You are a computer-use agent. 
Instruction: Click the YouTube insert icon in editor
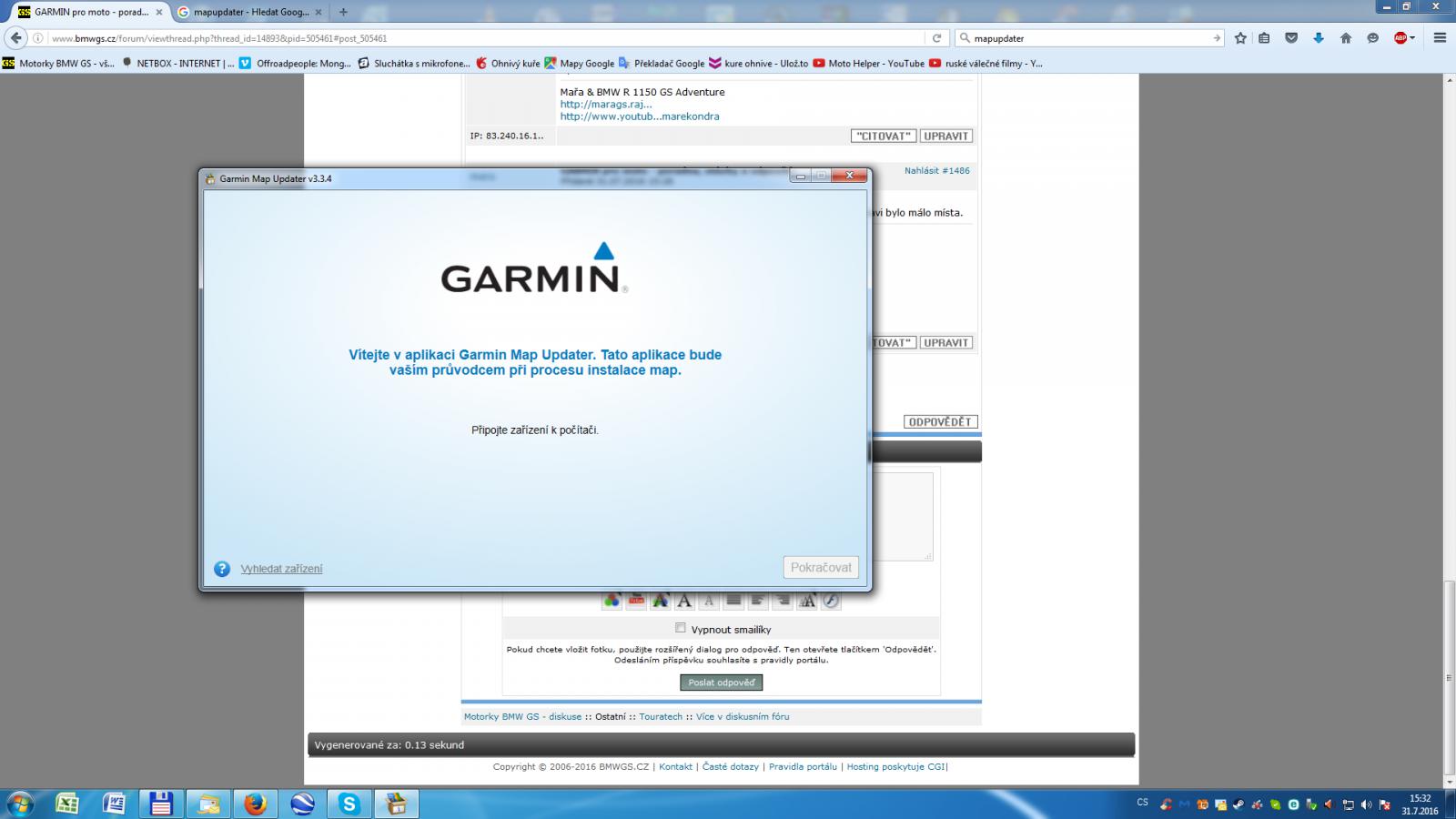click(636, 601)
